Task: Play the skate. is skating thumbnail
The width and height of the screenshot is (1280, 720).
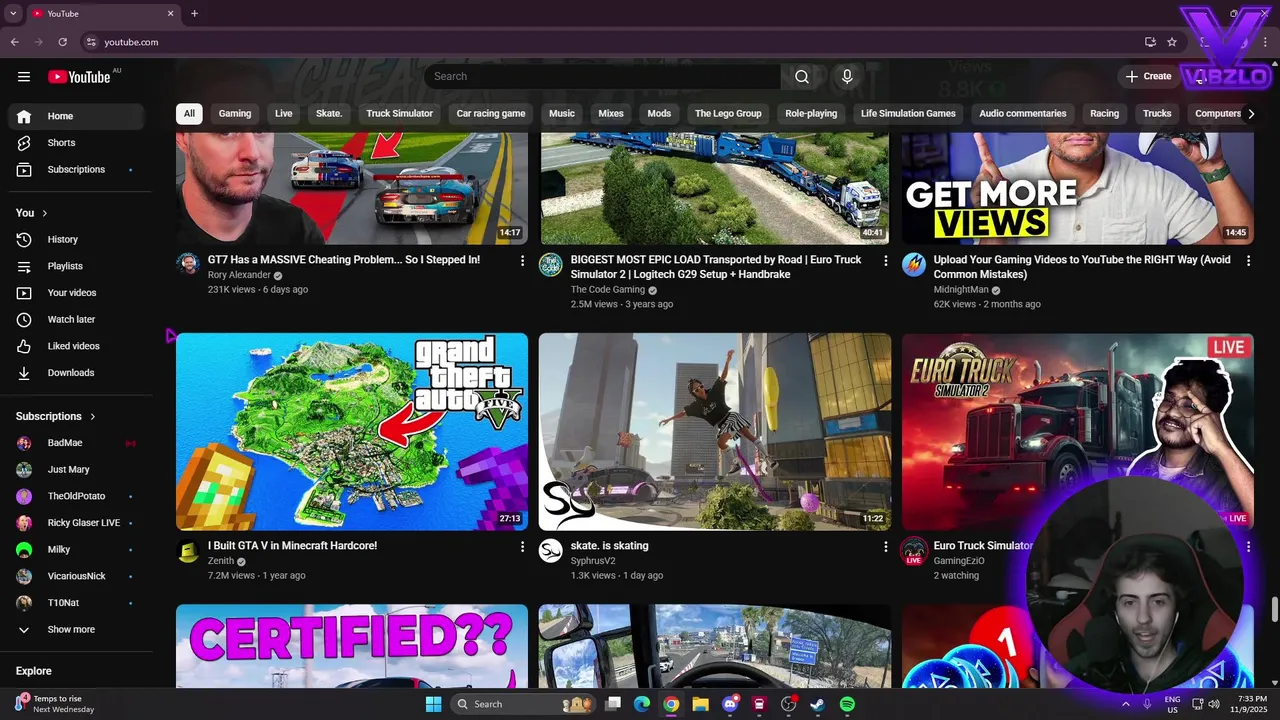Action: 715,432
